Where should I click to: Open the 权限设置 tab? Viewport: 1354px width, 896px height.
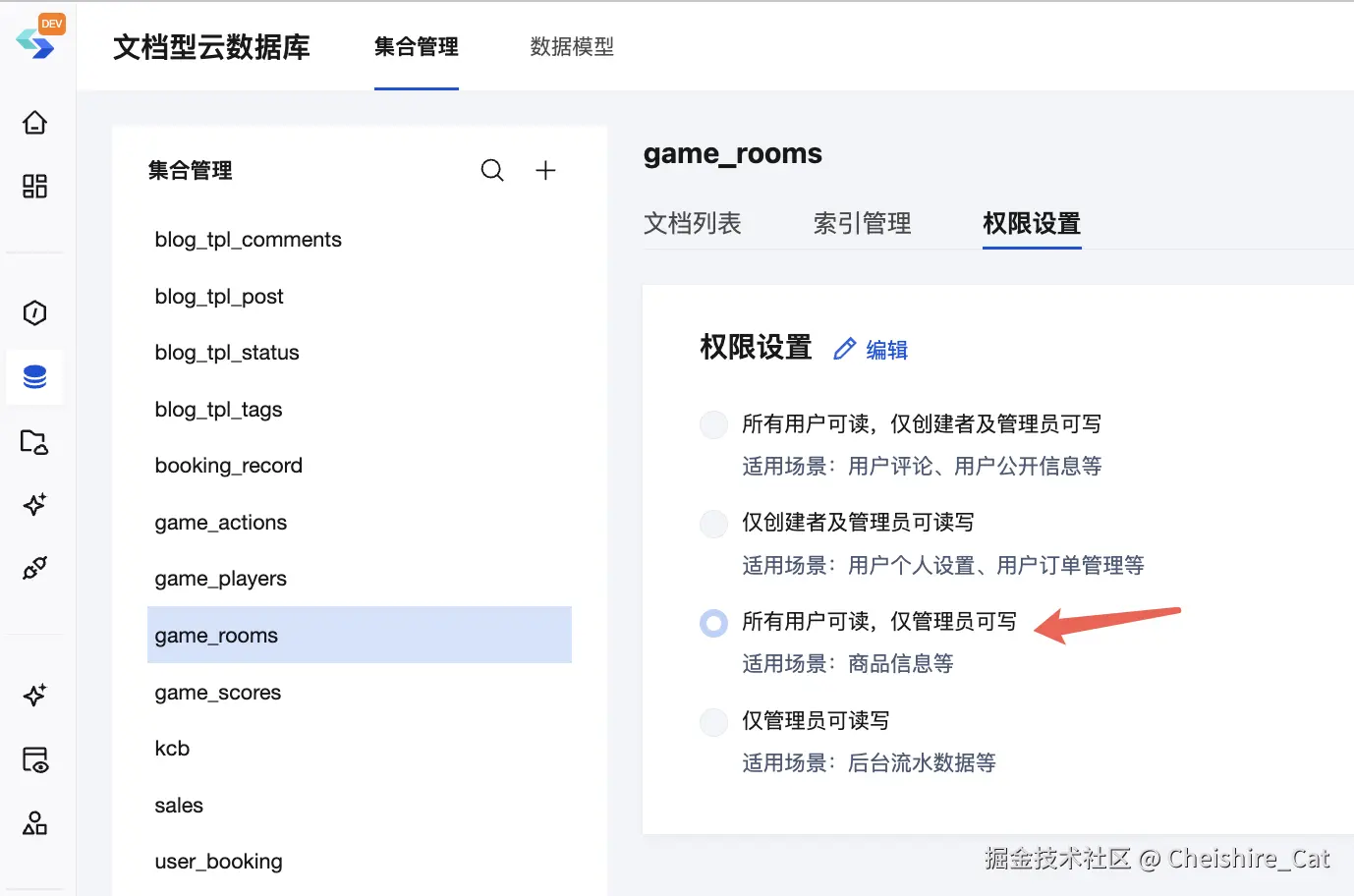click(1032, 223)
